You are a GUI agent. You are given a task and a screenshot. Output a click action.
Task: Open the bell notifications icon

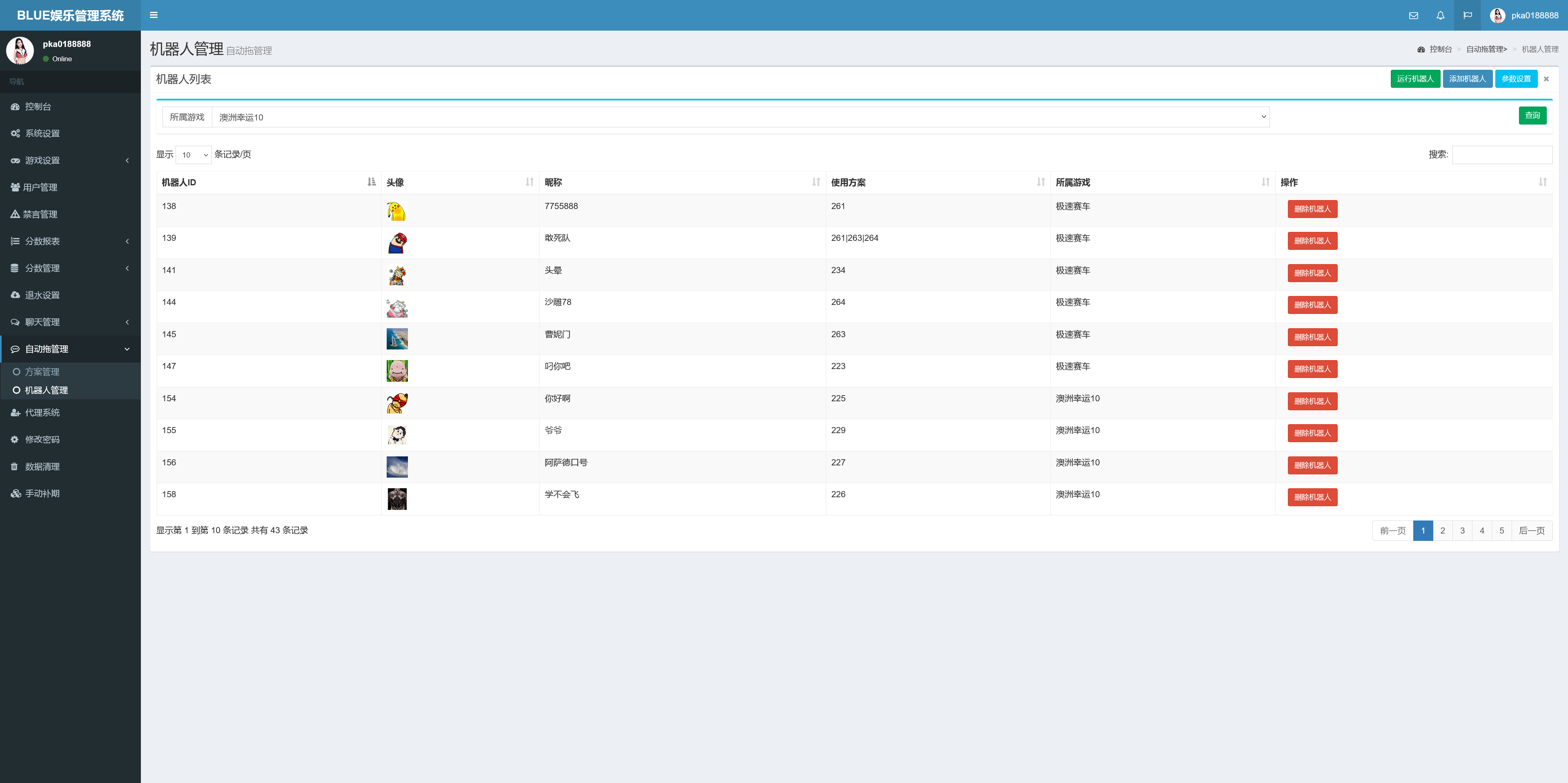click(1440, 15)
